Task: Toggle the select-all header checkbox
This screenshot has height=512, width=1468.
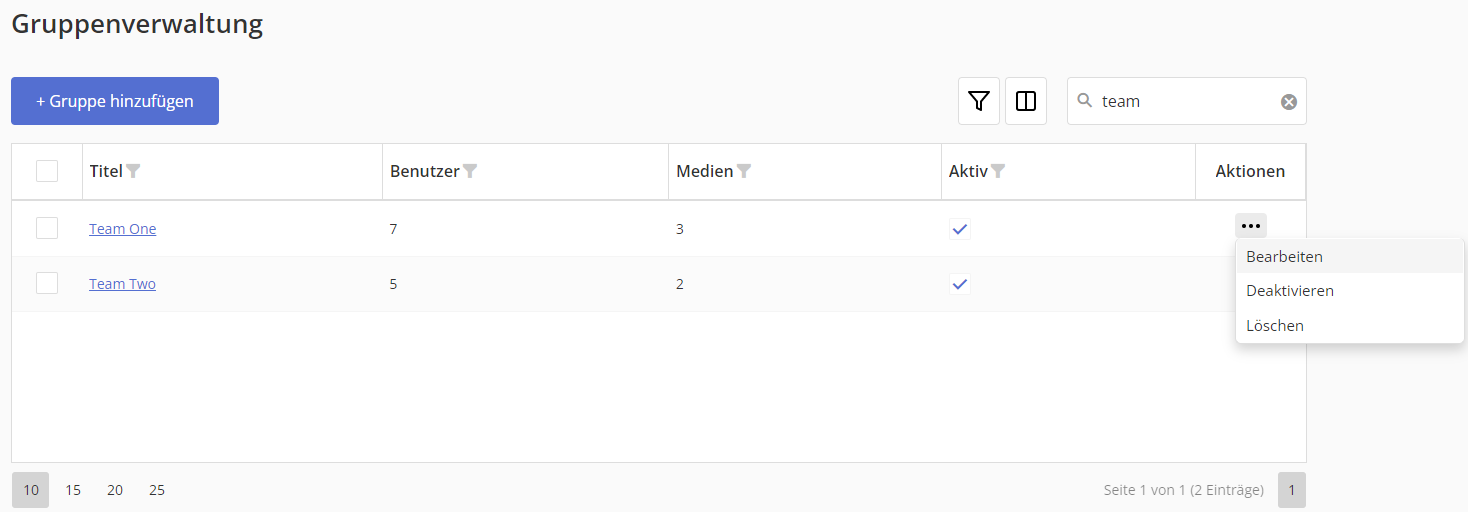Action: tap(47, 171)
